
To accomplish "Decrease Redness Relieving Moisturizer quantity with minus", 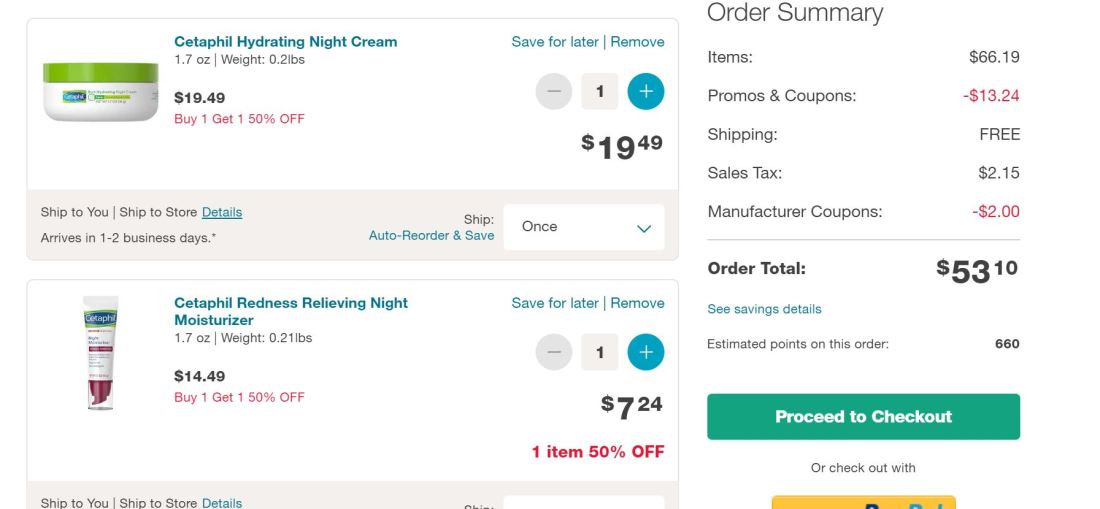I will click(x=554, y=352).
